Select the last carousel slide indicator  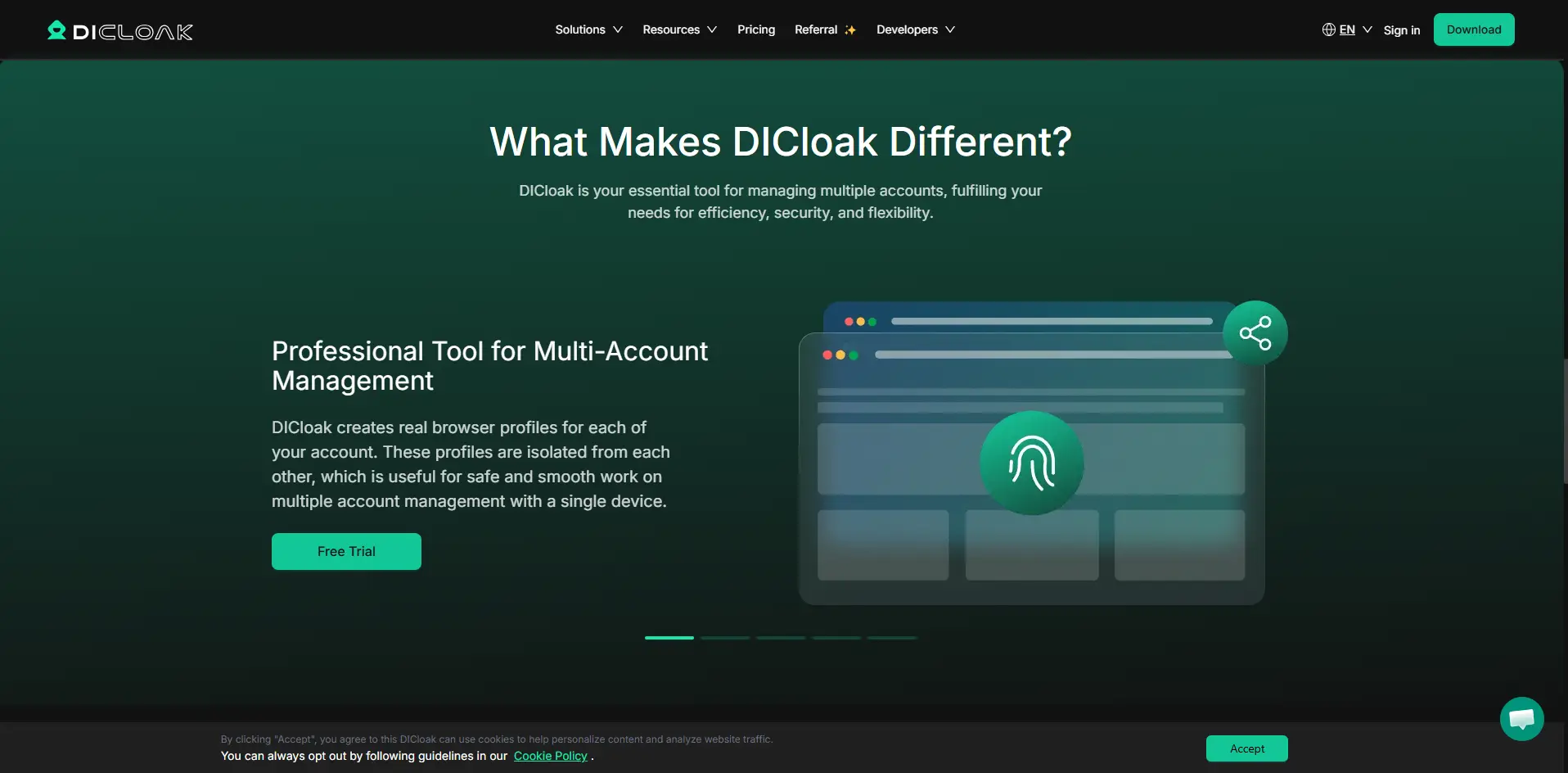(892, 638)
